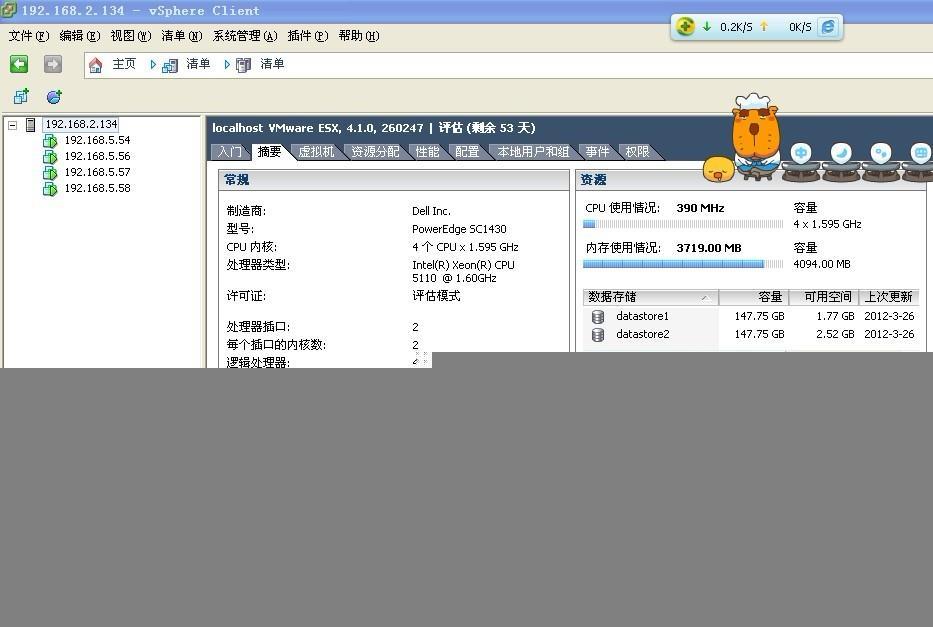Click the new resource pool toolbar icon
933x627 pixels.
(54, 96)
